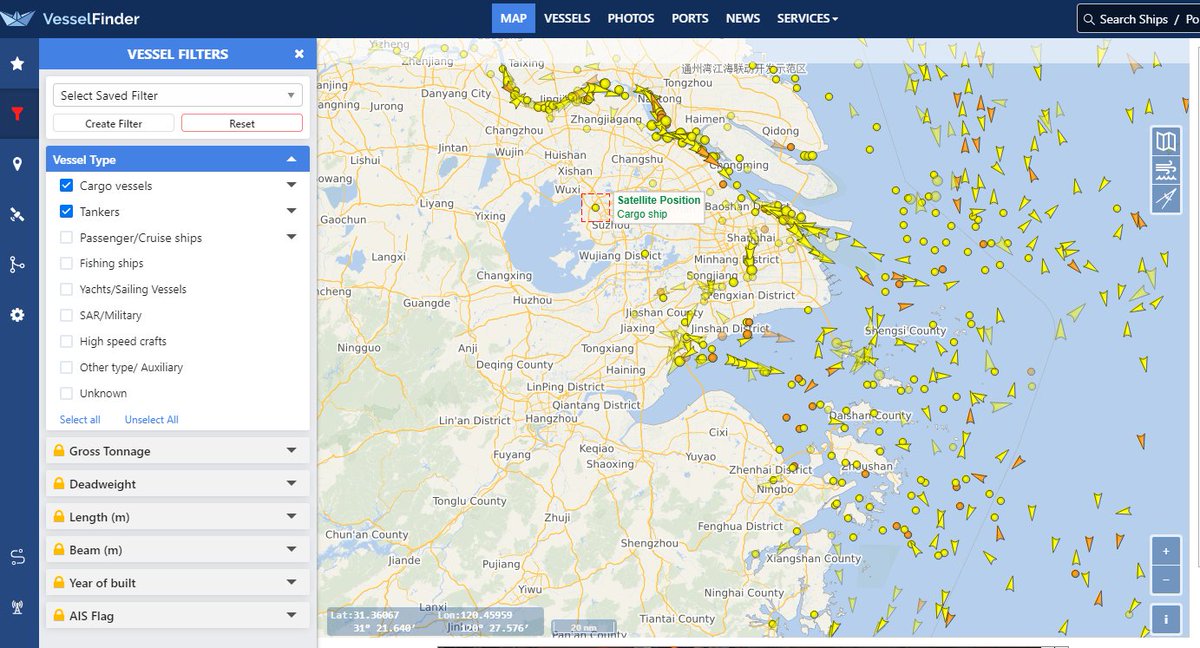
Task: Expand the Gross Tonnage filter
Action: click(x=178, y=451)
